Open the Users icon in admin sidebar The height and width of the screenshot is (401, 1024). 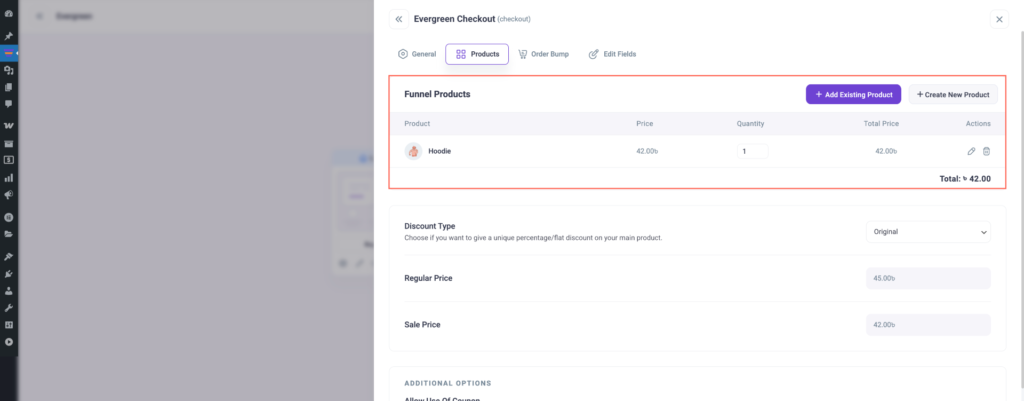(x=8, y=291)
